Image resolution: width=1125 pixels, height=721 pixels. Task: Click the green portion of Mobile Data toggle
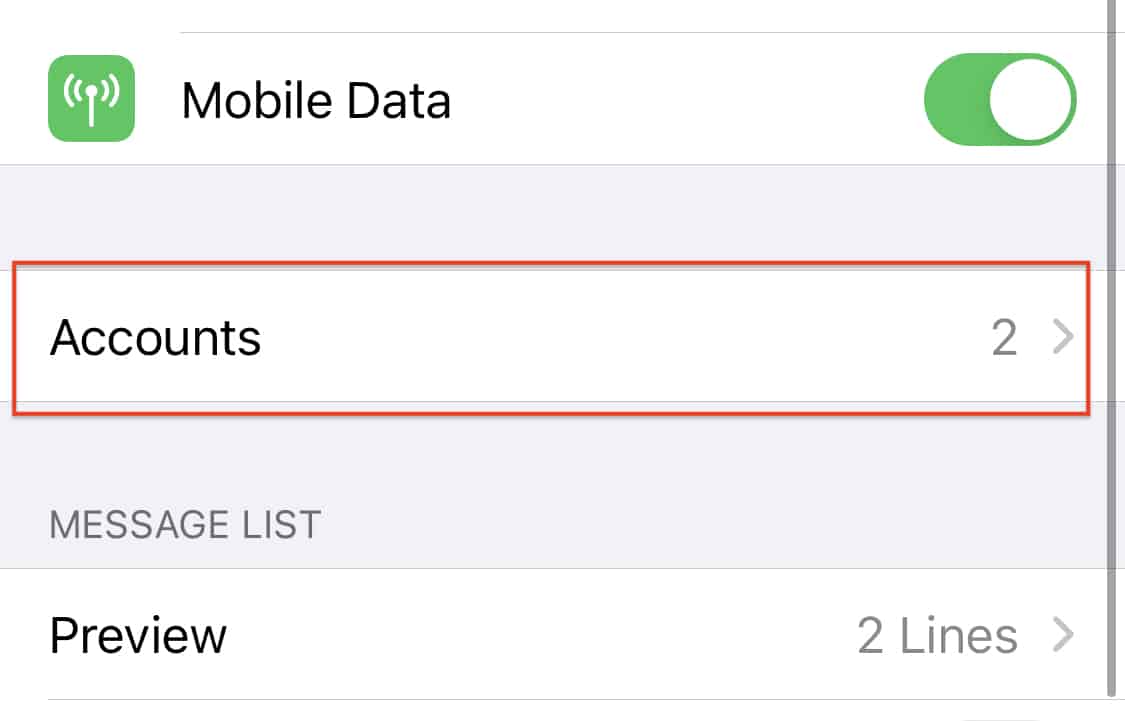click(956, 99)
